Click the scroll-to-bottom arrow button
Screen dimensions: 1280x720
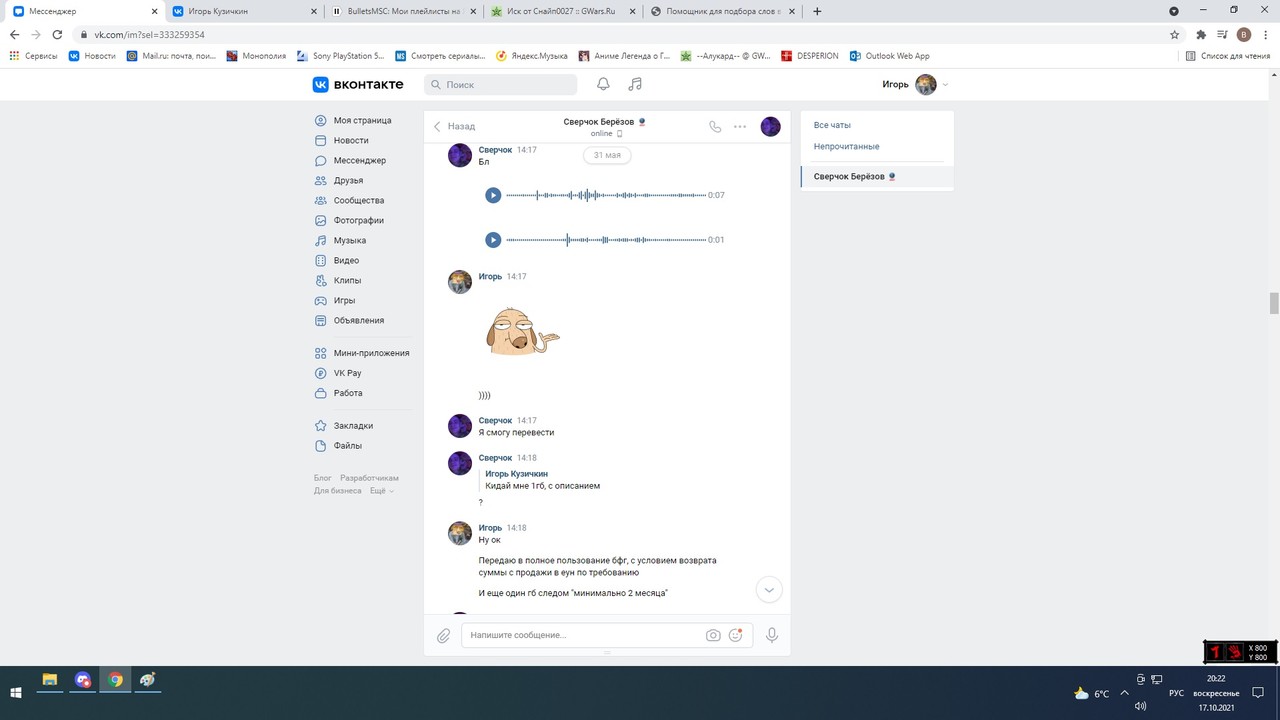tap(769, 590)
